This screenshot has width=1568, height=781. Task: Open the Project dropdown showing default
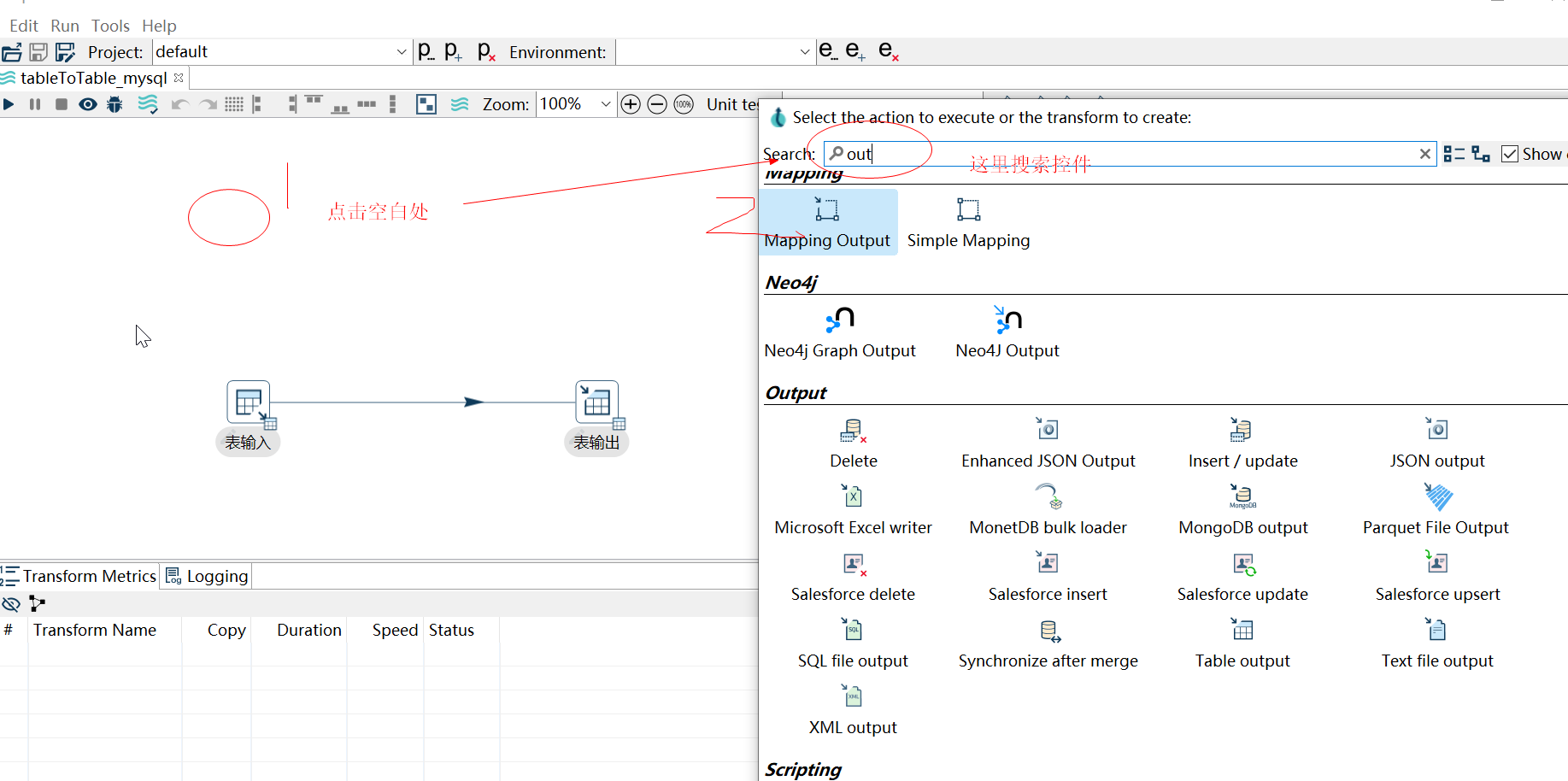(x=401, y=52)
